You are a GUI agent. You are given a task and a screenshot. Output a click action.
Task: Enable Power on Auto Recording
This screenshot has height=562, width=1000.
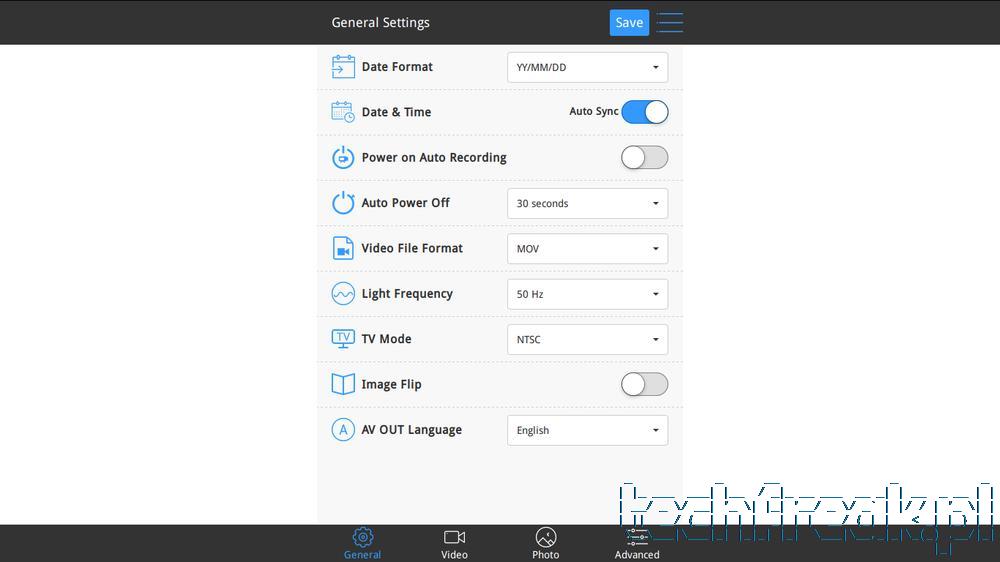(x=645, y=158)
